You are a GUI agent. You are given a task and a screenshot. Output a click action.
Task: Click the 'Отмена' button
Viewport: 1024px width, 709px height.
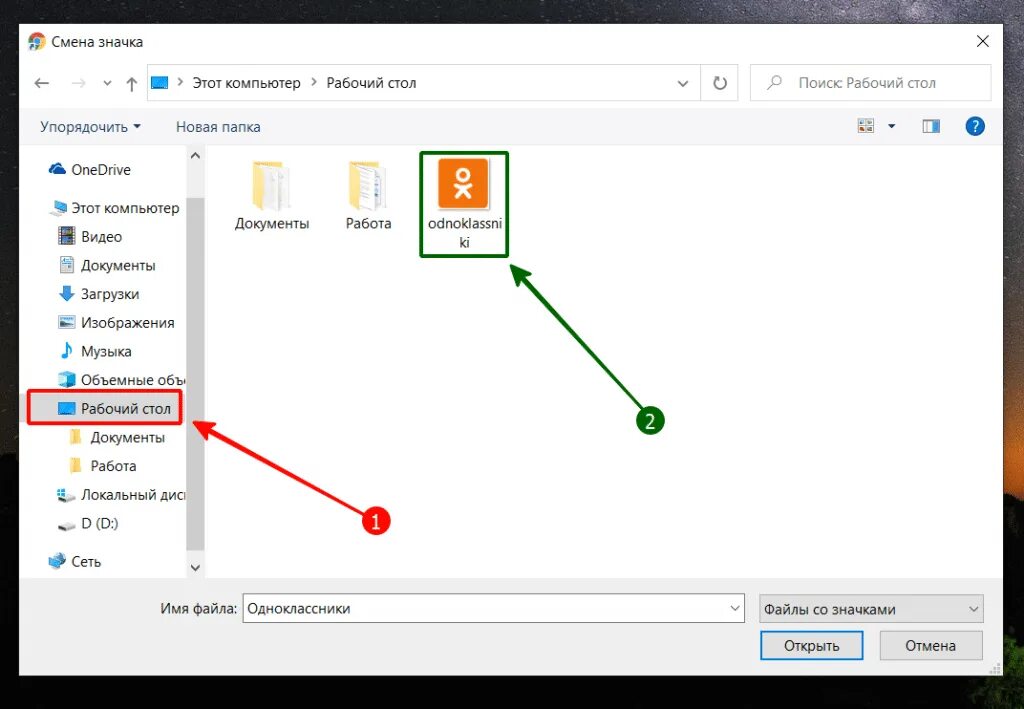click(931, 646)
